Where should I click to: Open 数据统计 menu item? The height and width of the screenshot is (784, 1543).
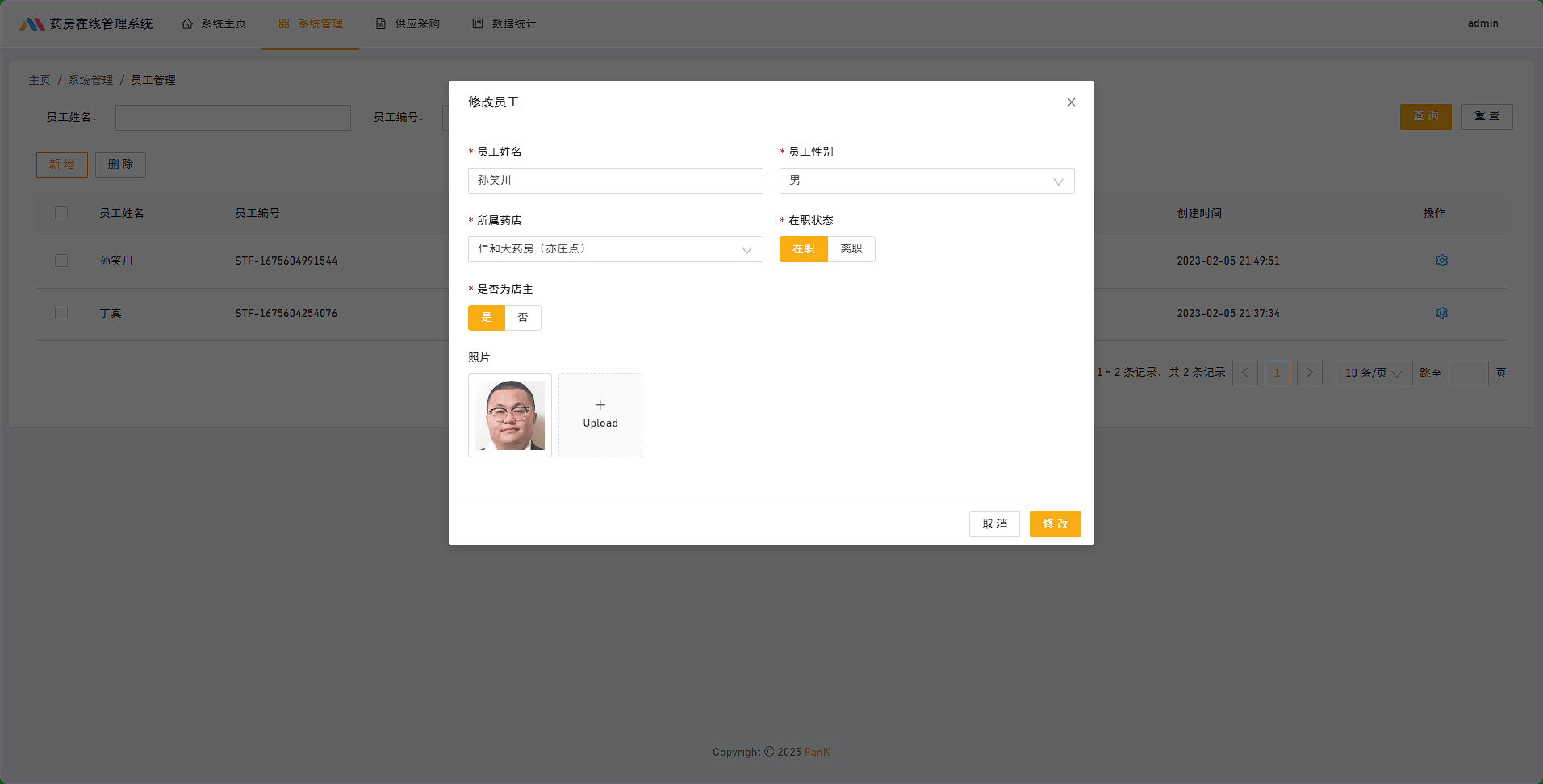(x=504, y=24)
